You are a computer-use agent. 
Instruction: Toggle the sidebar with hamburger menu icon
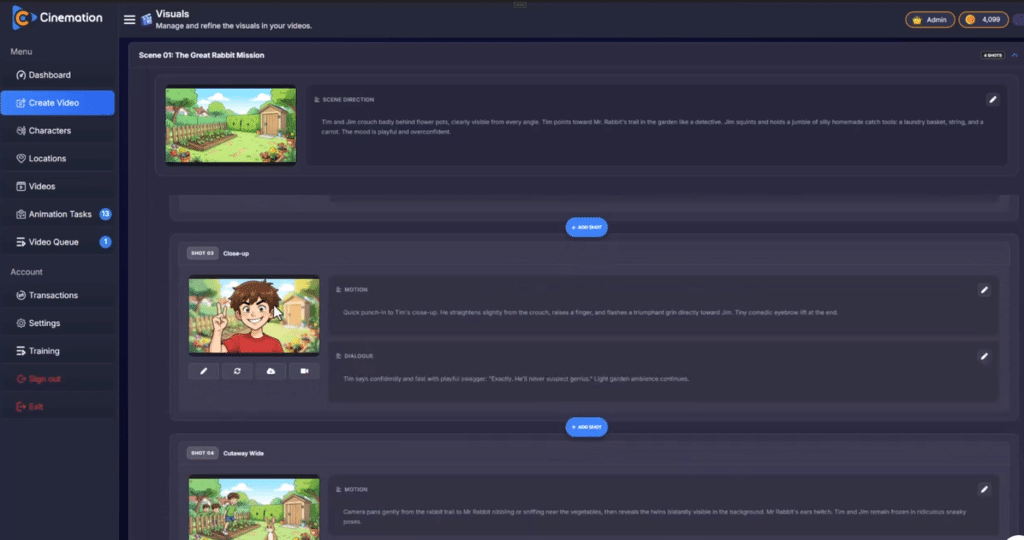pyautogui.click(x=129, y=20)
